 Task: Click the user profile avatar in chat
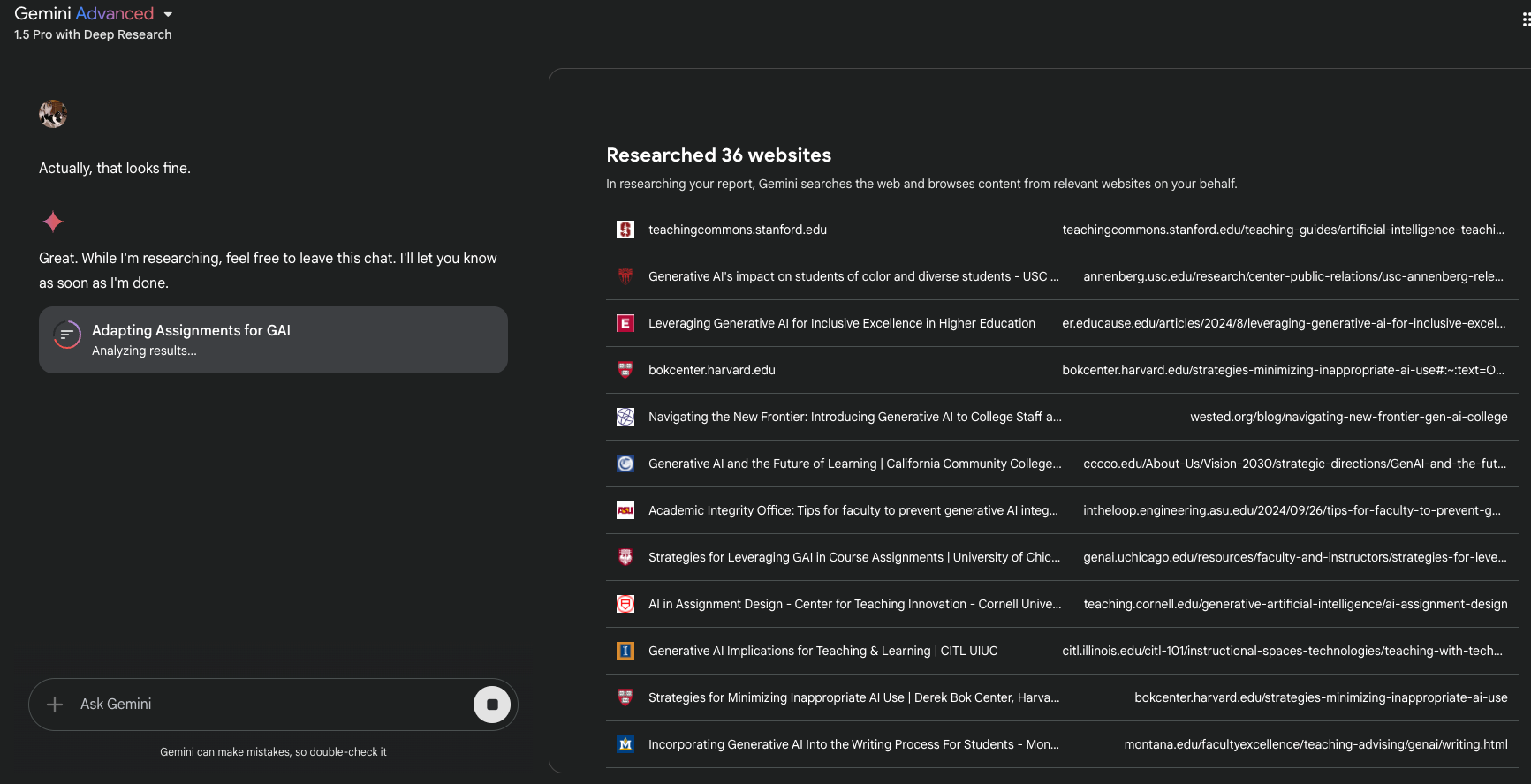point(53,114)
